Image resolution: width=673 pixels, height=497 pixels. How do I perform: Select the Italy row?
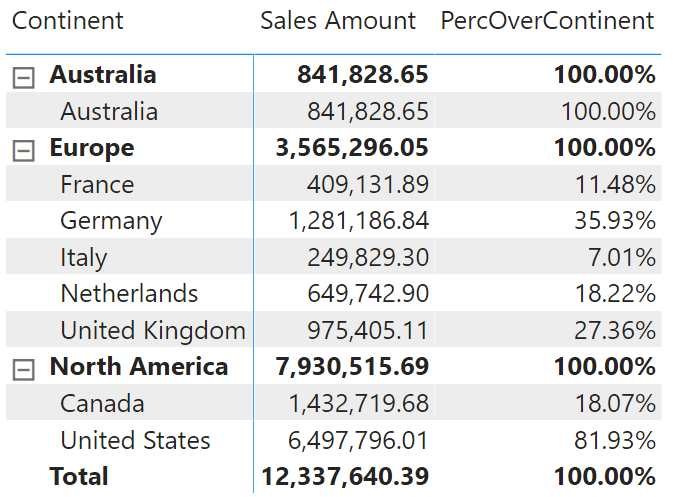[x=333, y=257]
